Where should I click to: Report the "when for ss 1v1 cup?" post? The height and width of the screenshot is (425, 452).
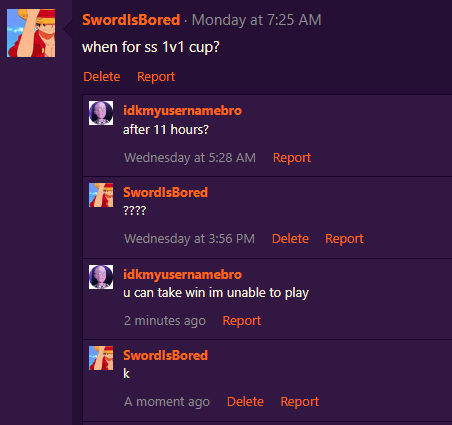point(156,77)
